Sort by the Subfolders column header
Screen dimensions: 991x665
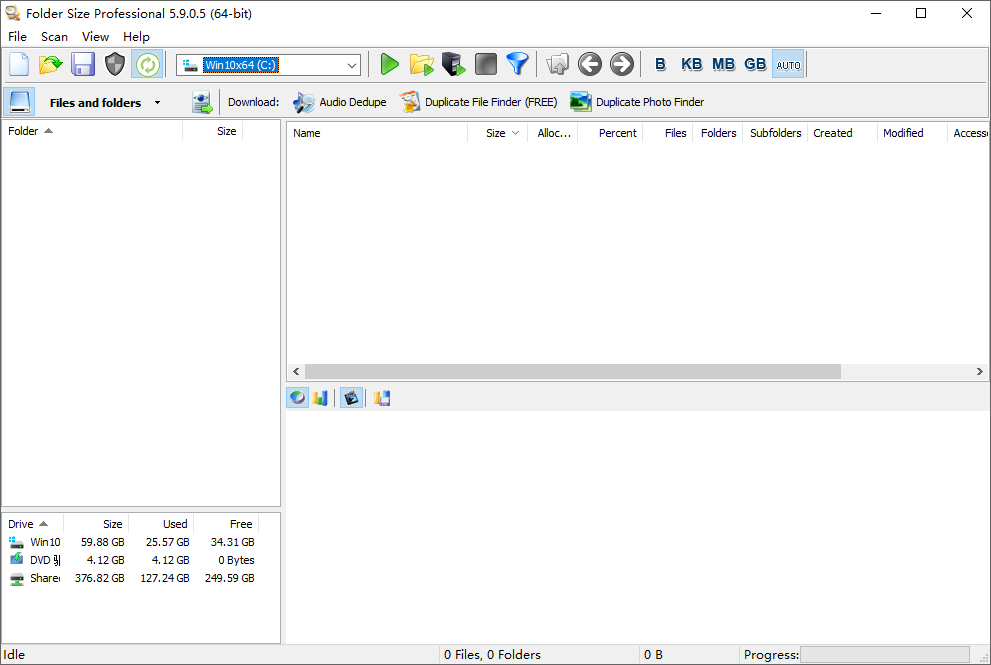[x=775, y=133]
